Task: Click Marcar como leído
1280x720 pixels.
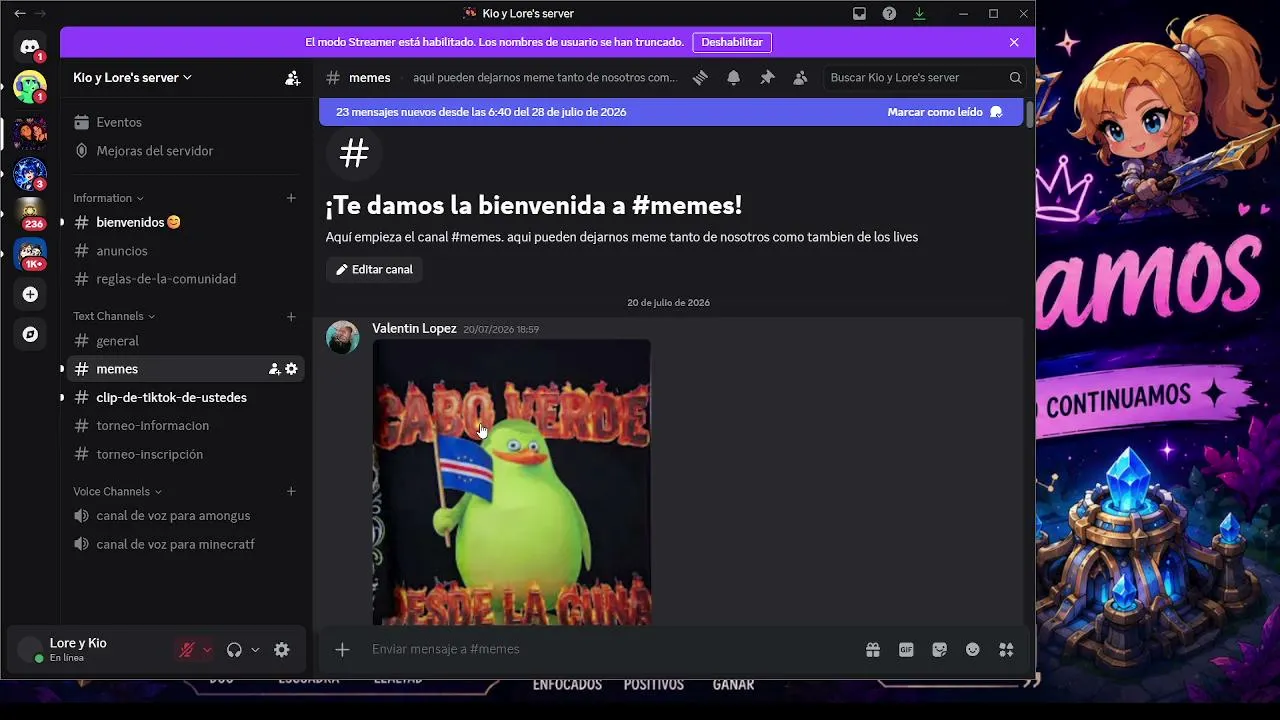Action: point(945,112)
